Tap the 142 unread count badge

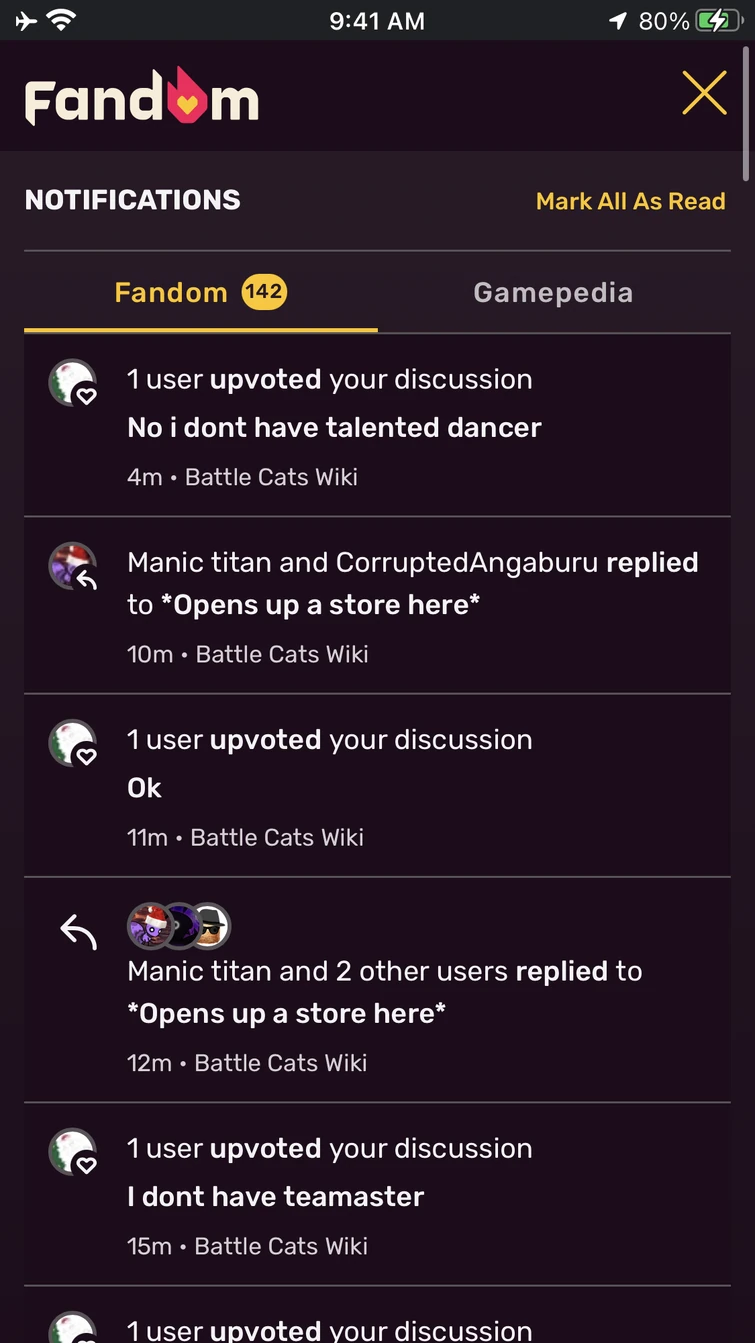[x=264, y=292]
